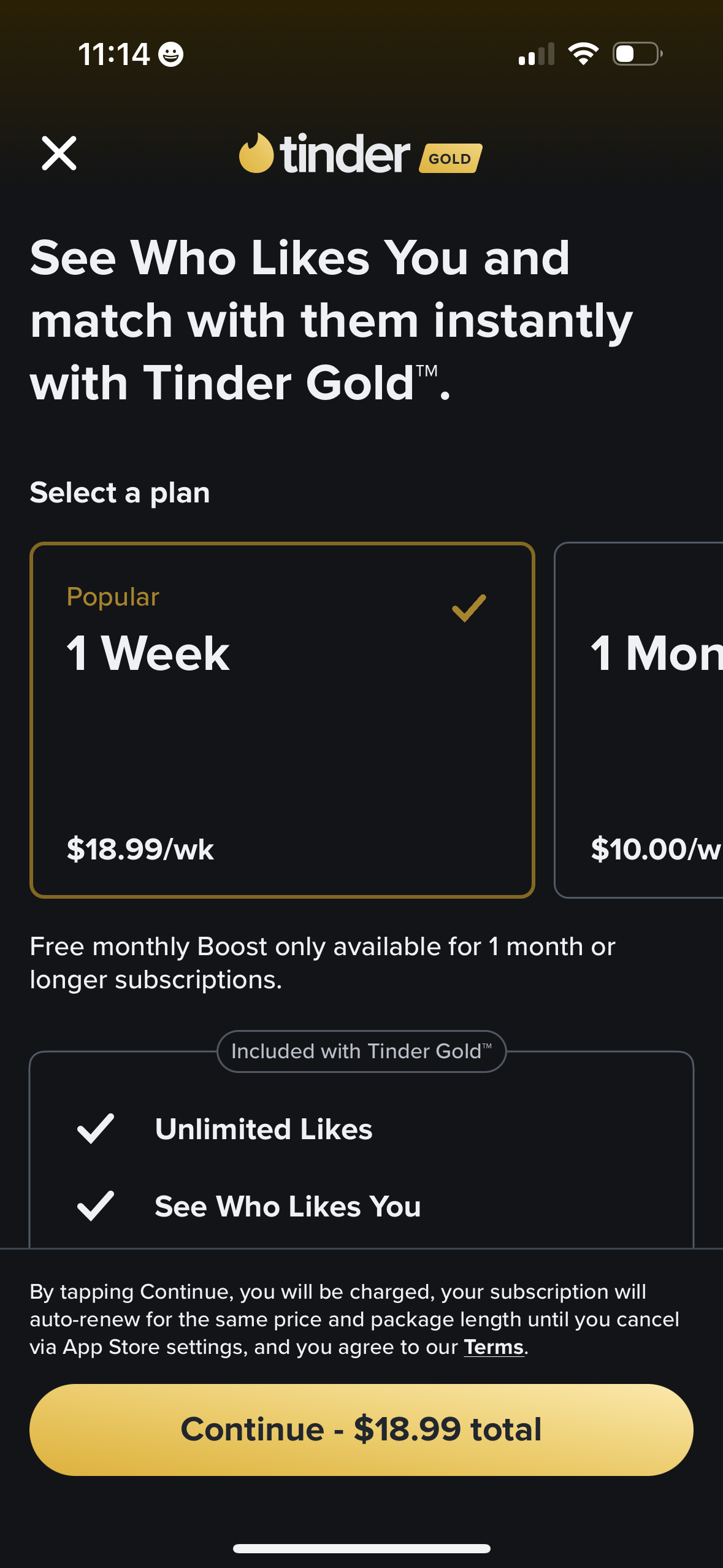The height and width of the screenshot is (1568, 723).
Task: Tap the home indicator bar
Action: click(361, 1548)
